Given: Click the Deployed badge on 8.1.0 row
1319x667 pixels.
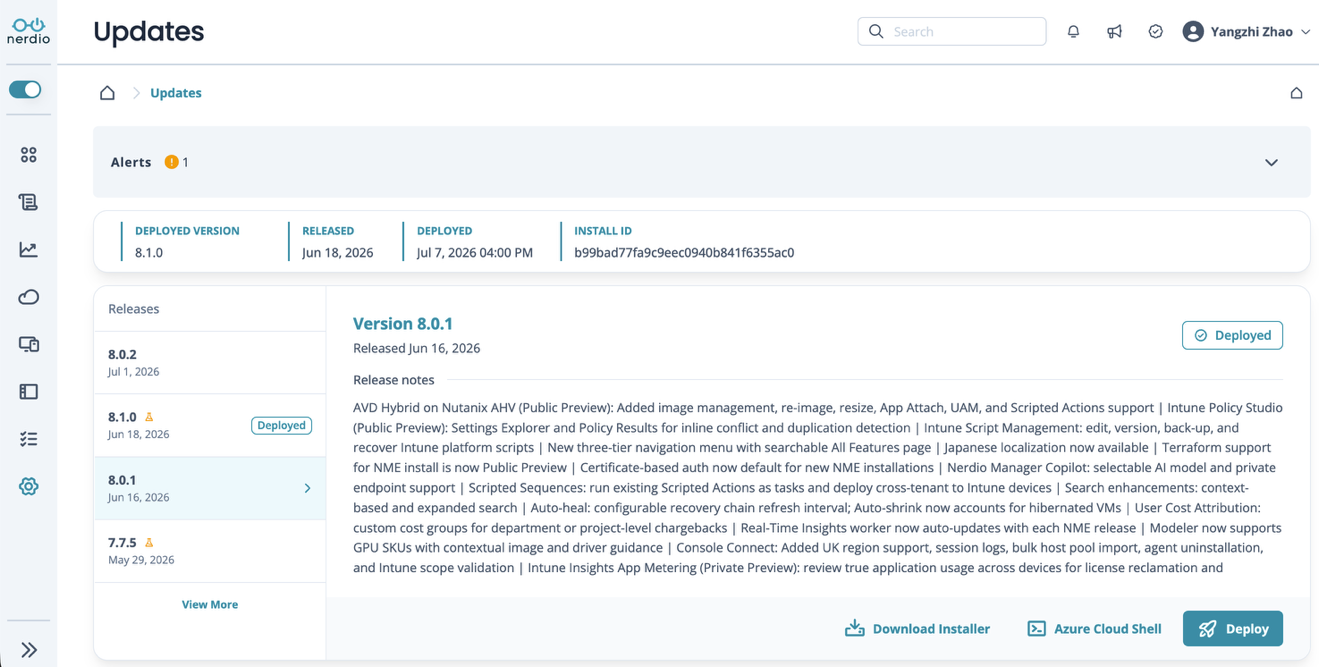Looking at the screenshot, I should tap(282, 426).
